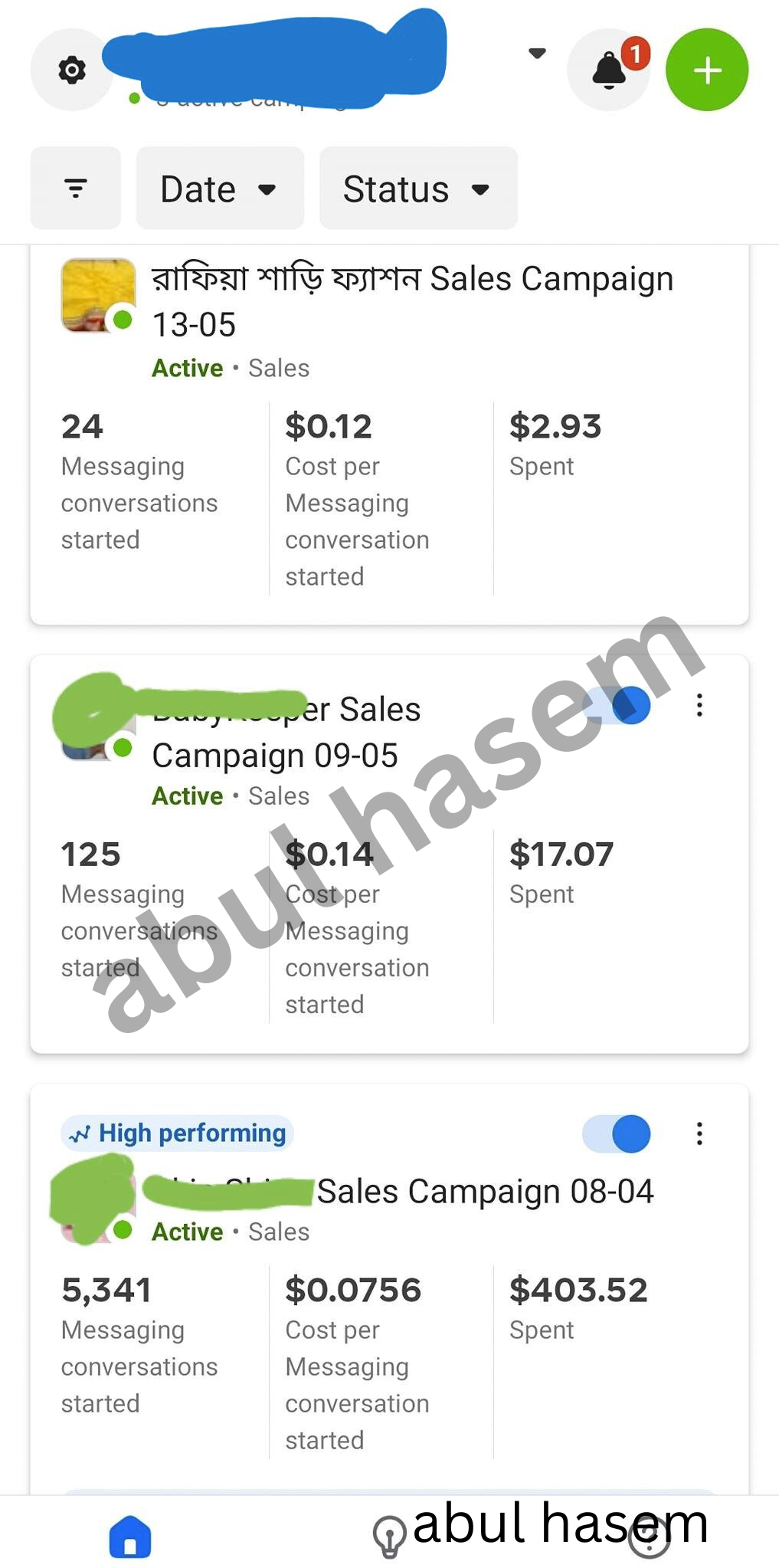Open the settings gear icon
The image size is (779, 1568).
pyautogui.click(x=72, y=70)
